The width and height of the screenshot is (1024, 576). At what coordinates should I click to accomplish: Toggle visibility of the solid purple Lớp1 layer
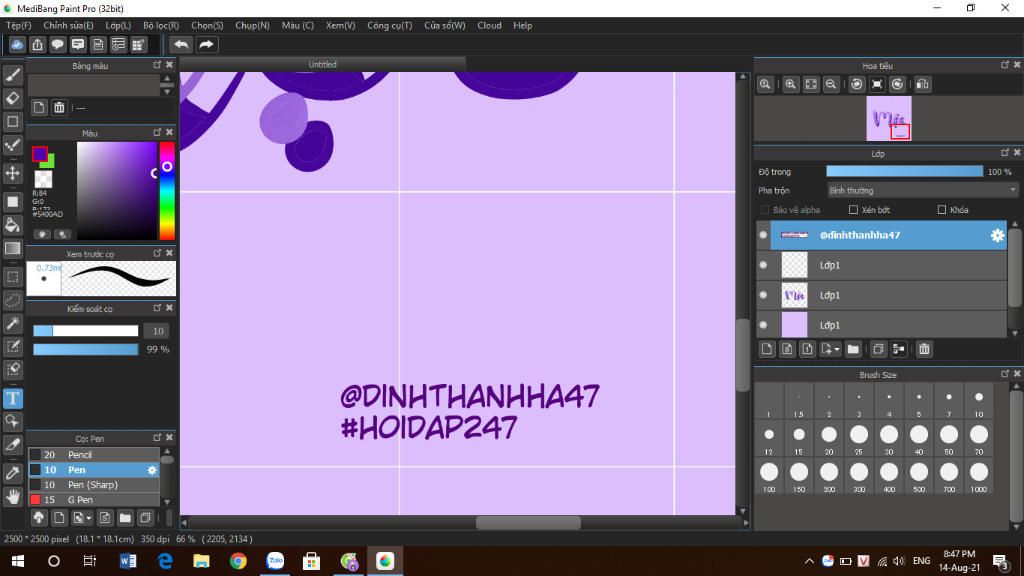point(763,325)
